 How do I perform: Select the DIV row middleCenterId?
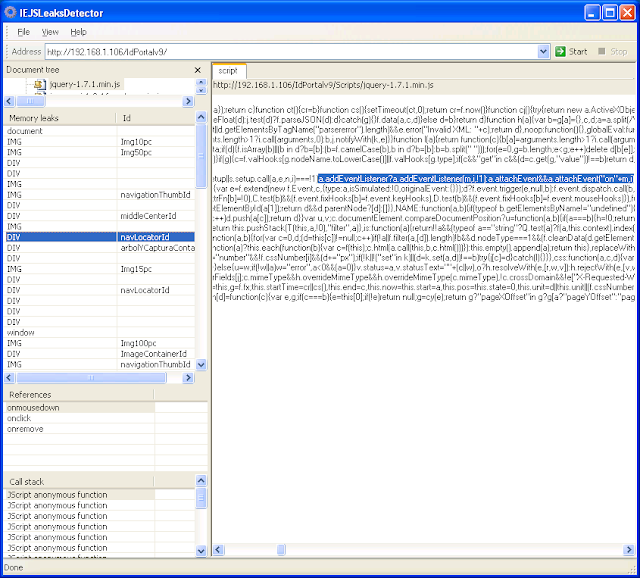[x=100, y=216]
